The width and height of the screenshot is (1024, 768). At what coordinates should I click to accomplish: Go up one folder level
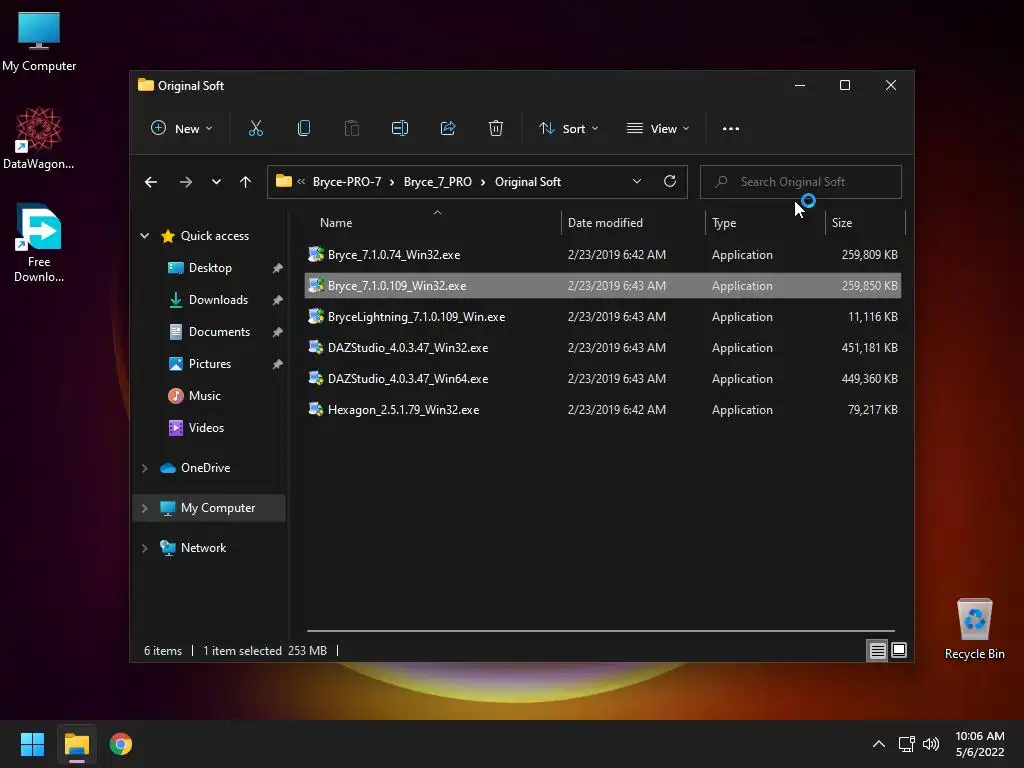click(245, 182)
